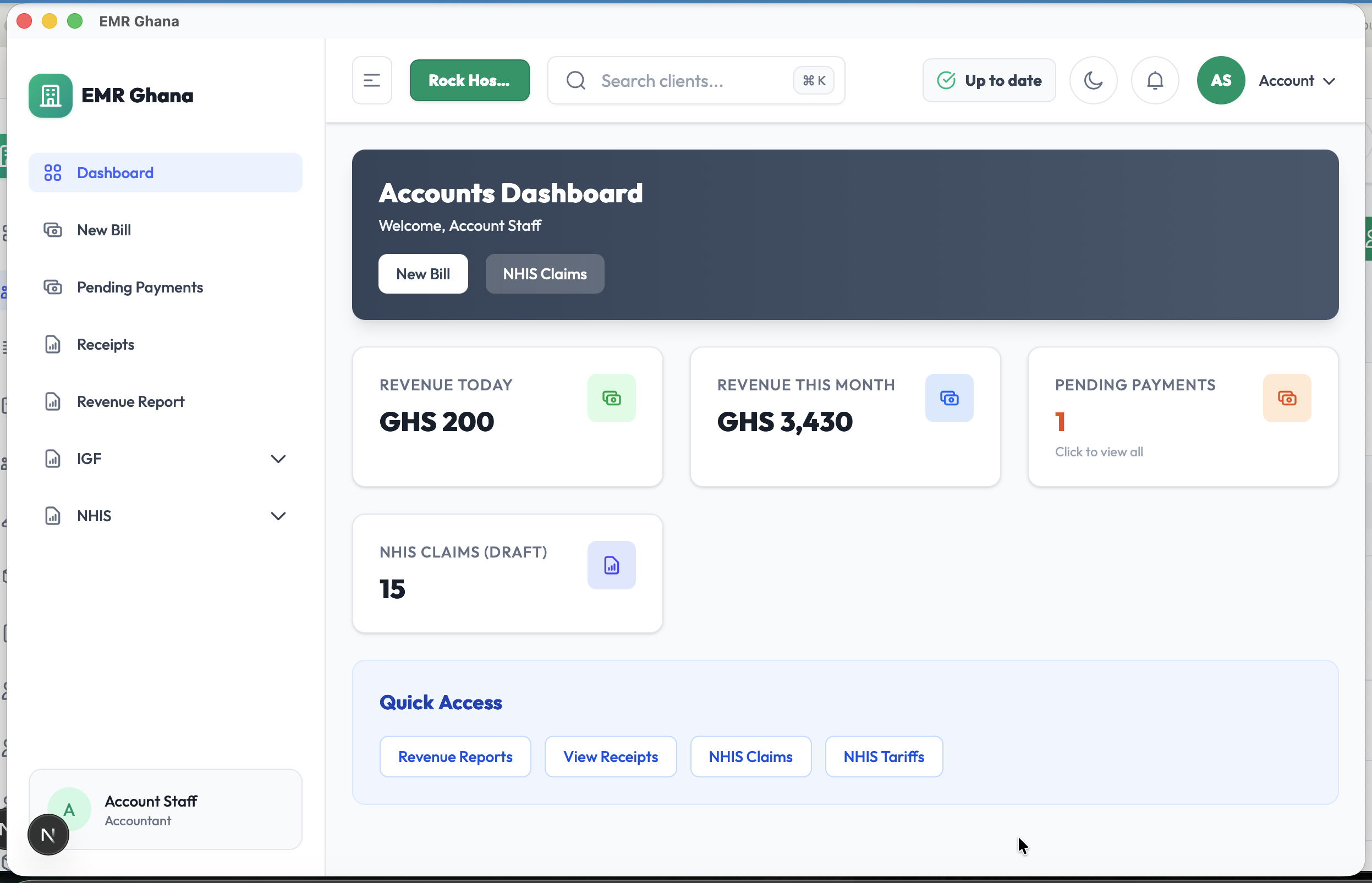Click the New Bill button in the banner
The height and width of the screenshot is (883, 1372).
[422, 273]
